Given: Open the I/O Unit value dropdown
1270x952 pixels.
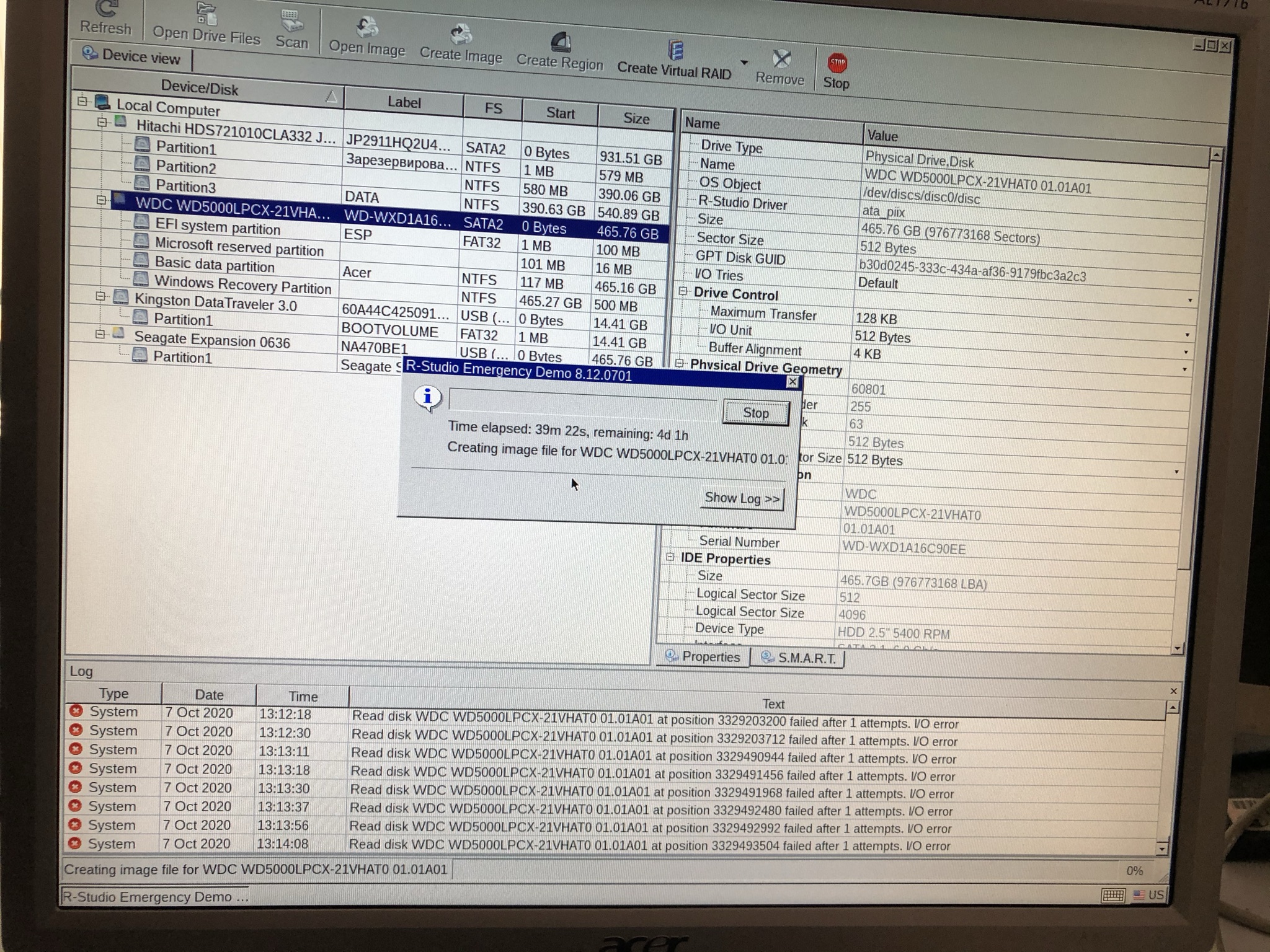Looking at the screenshot, I should 1187,352.
